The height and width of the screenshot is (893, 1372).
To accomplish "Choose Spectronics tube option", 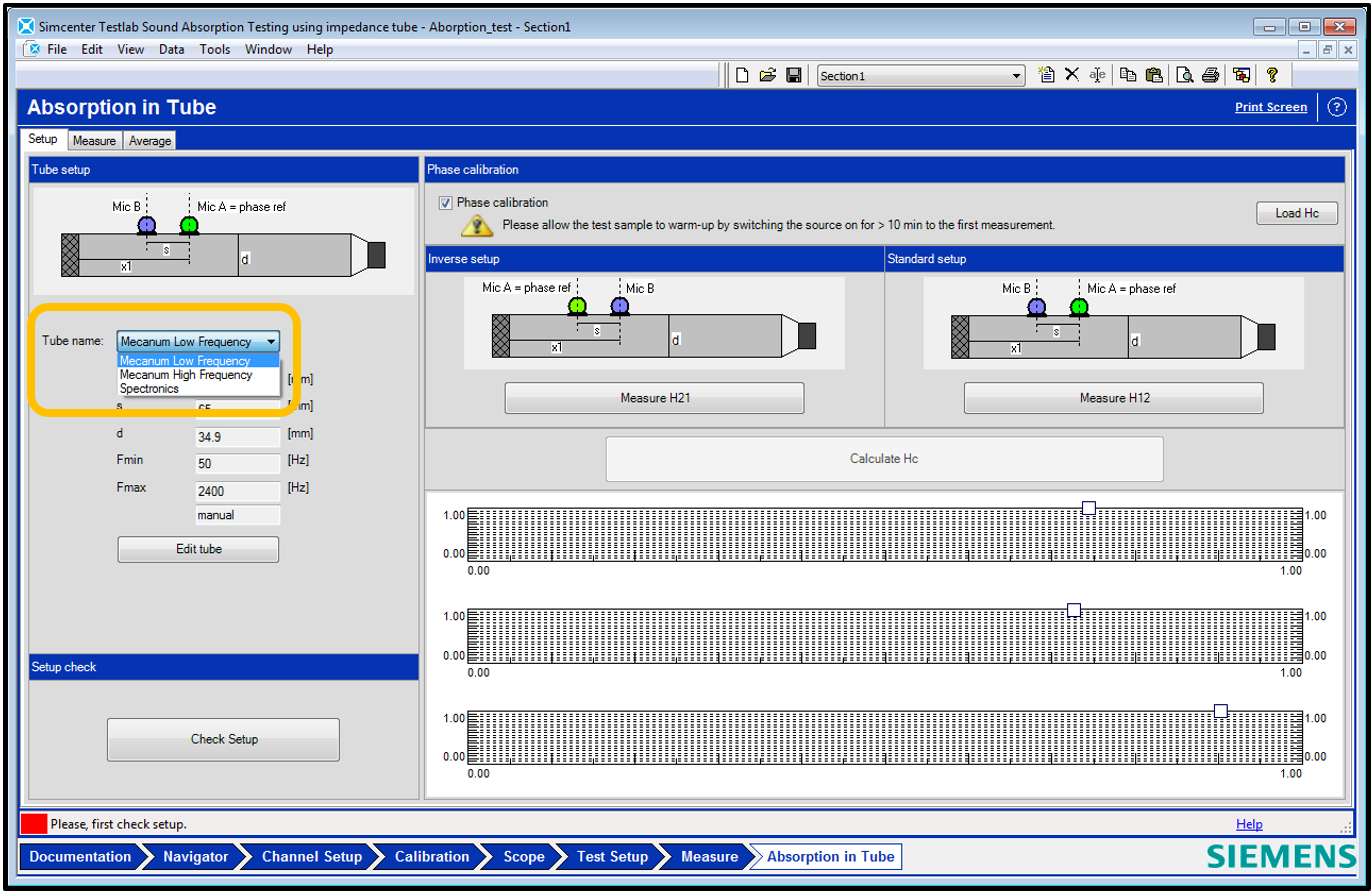I will [x=199, y=388].
